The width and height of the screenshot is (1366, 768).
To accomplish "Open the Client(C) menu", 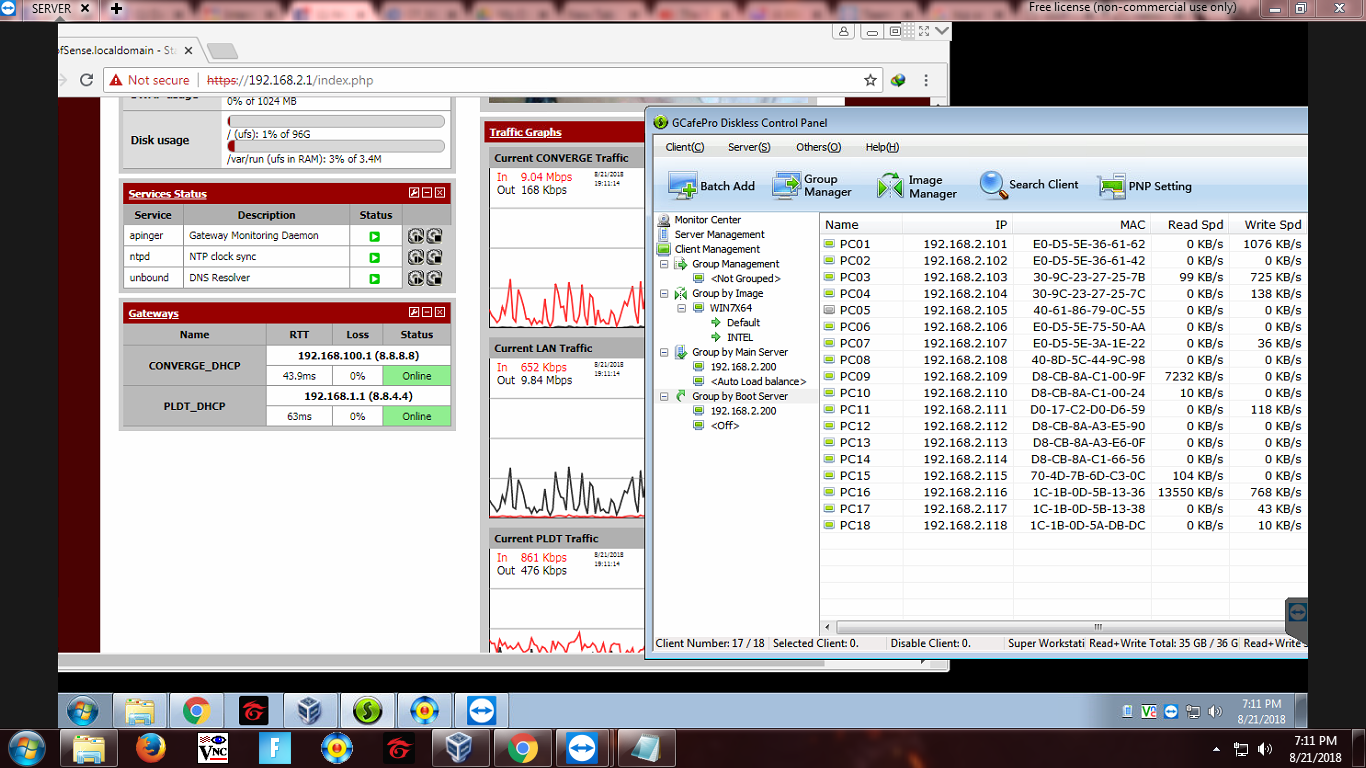I will [685, 147].
